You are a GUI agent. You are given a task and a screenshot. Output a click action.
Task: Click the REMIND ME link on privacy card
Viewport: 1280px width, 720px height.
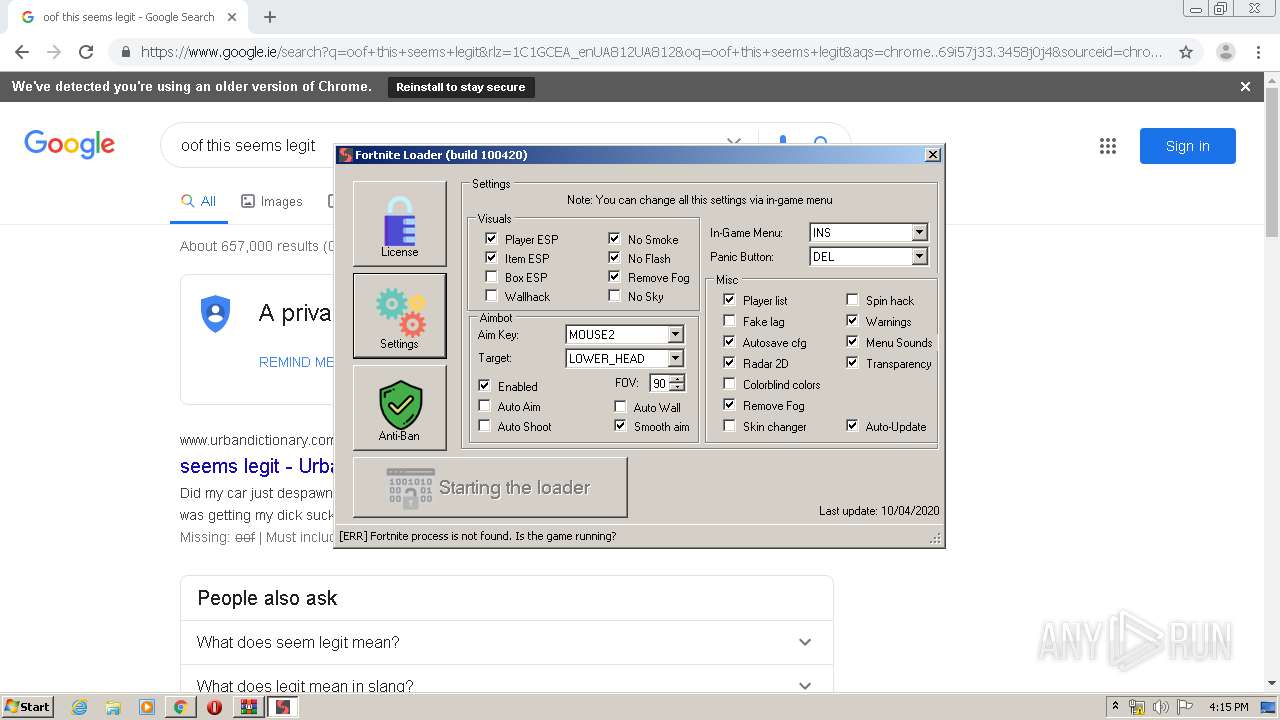tap(296, 362)
